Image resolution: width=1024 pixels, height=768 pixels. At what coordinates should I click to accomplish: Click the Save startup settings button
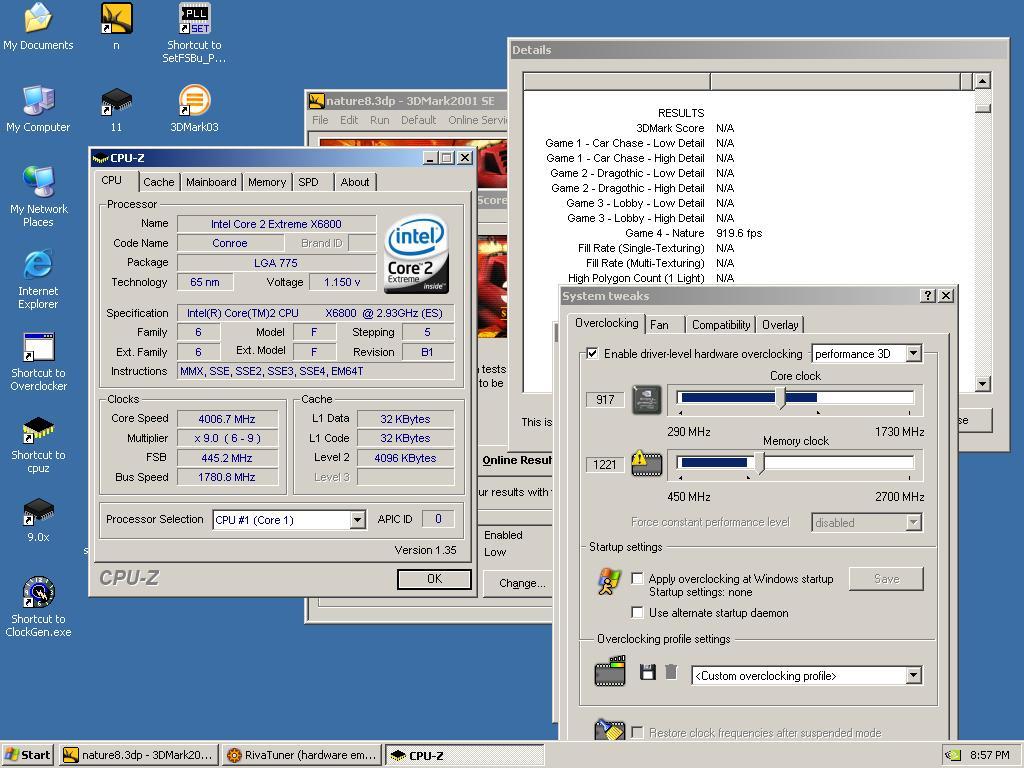pos(886,579)
